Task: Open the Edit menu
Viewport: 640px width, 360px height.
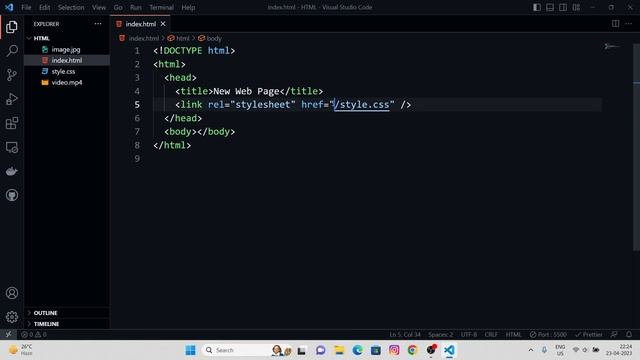Action: point(44,7)
